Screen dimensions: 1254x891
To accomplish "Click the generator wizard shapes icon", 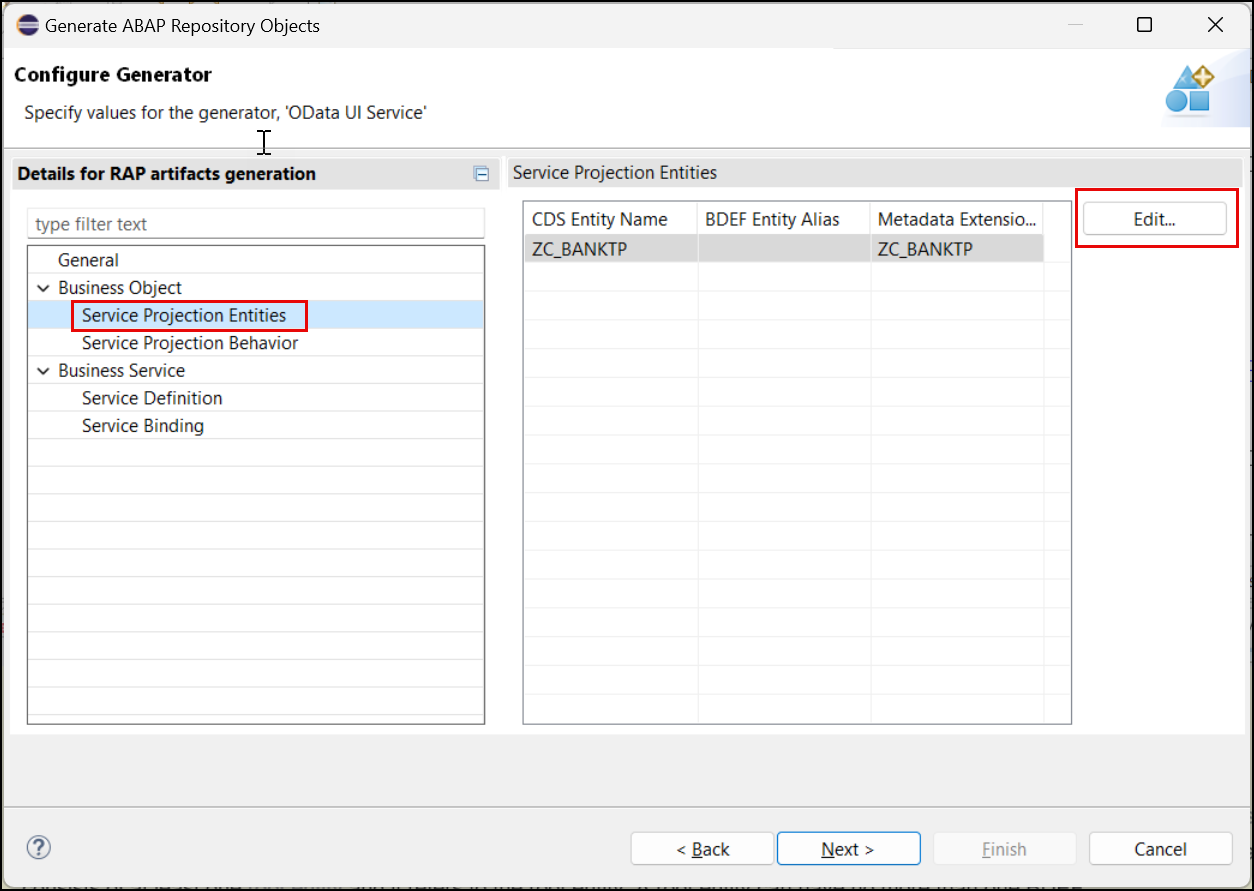I will pos(1189,89).
